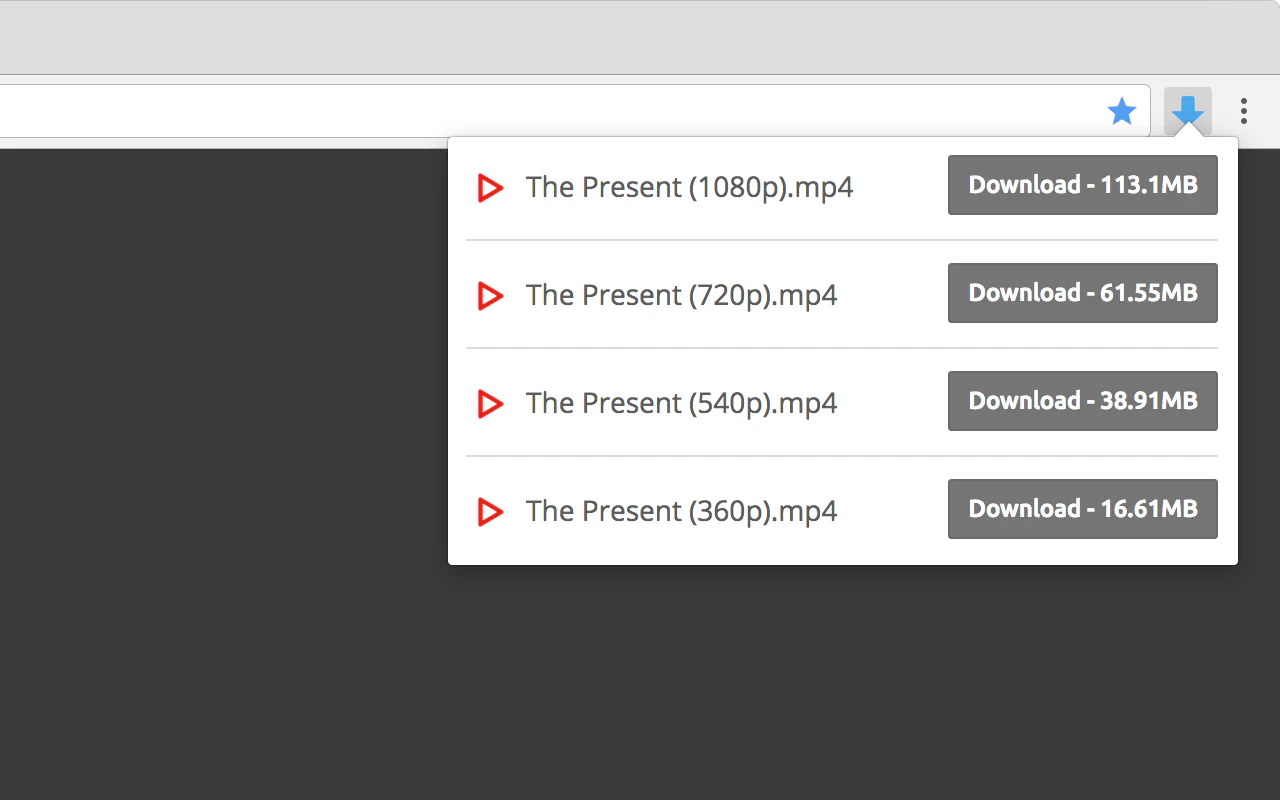1280x800 pixels.
Task: Download the smallest 16.61MB file
Action: pos(1082,509)
